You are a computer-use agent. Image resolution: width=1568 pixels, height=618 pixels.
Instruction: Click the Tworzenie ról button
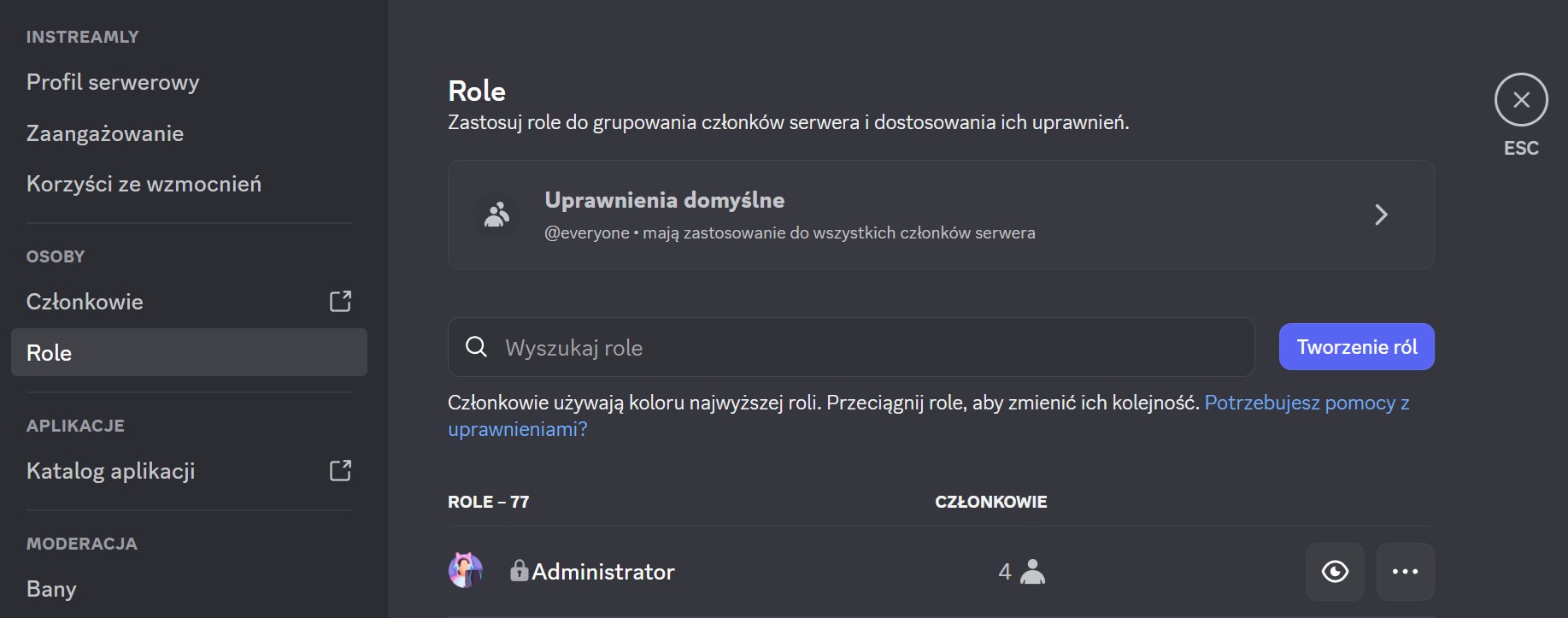click(1356, 347)
